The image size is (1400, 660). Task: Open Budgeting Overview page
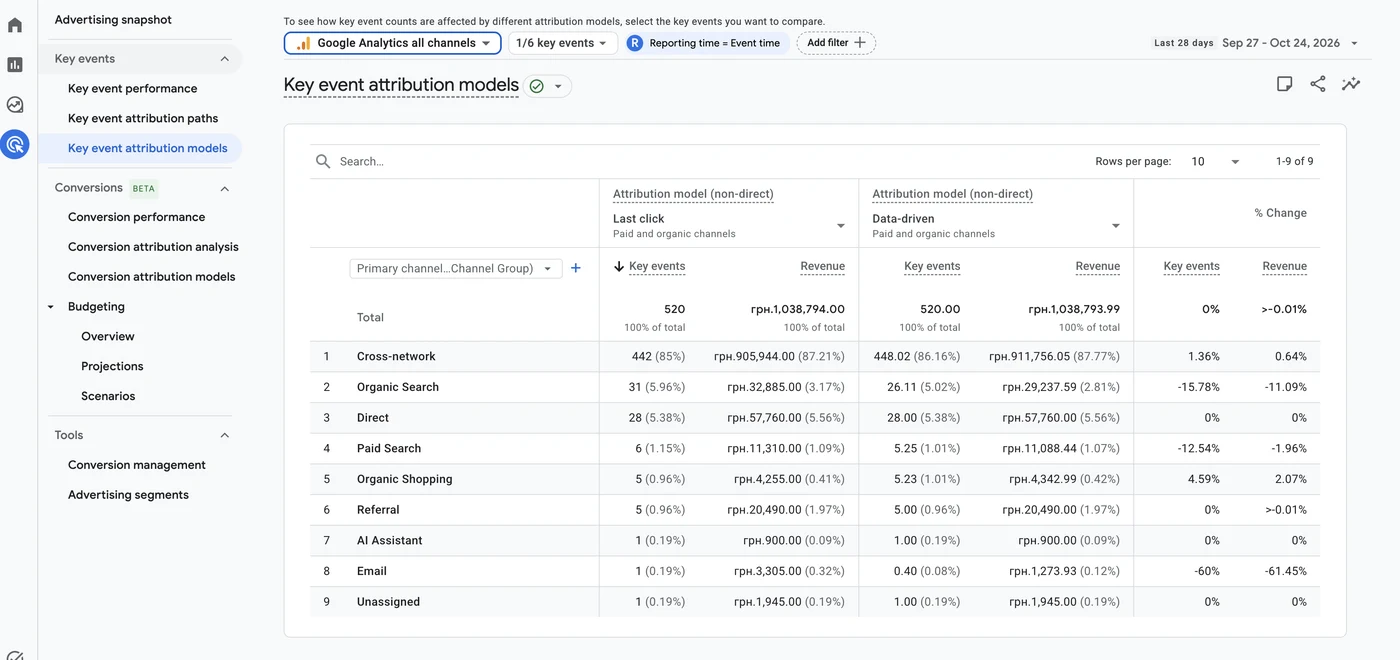pos(108,336)
